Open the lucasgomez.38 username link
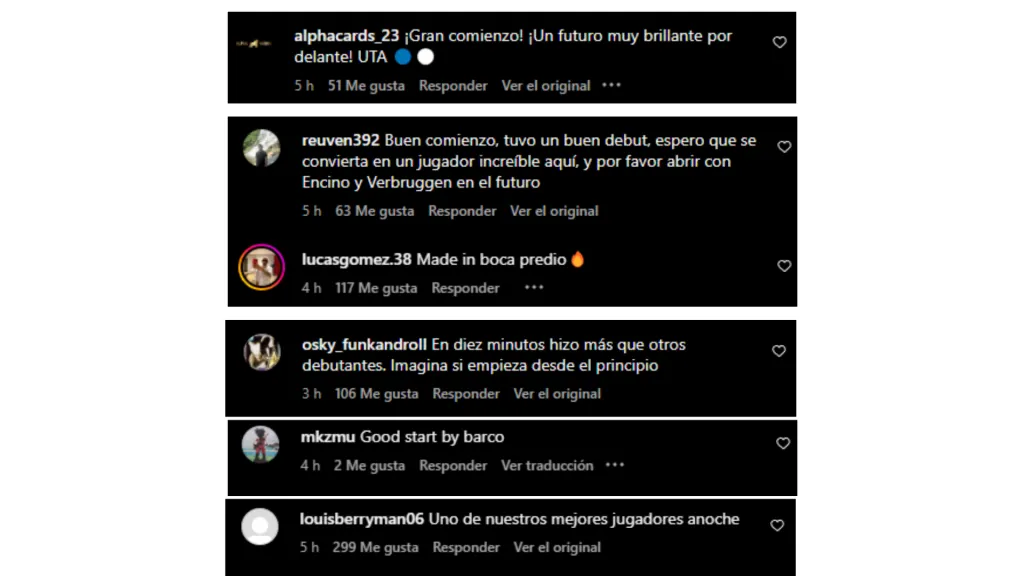The height and width of the screenshot is (576, 1024). (x=357, y=260)
